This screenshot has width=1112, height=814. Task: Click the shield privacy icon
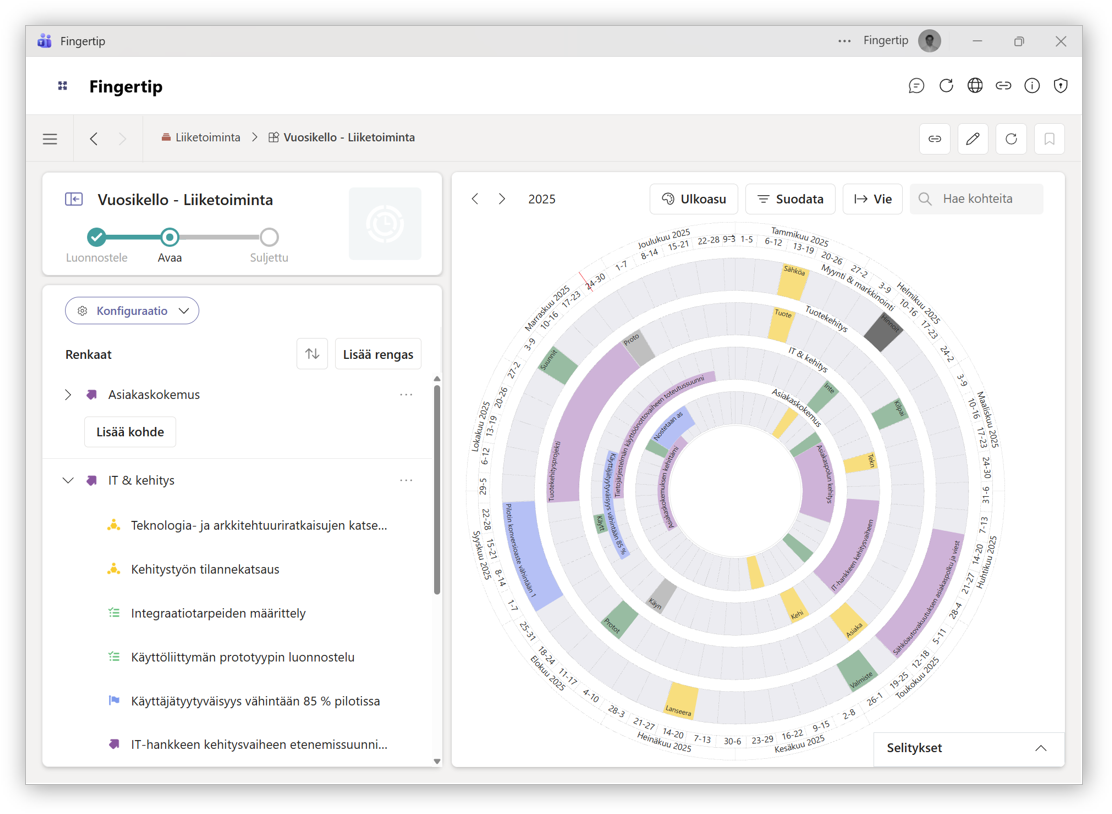pyautogui.click(x=1061, y=86)
